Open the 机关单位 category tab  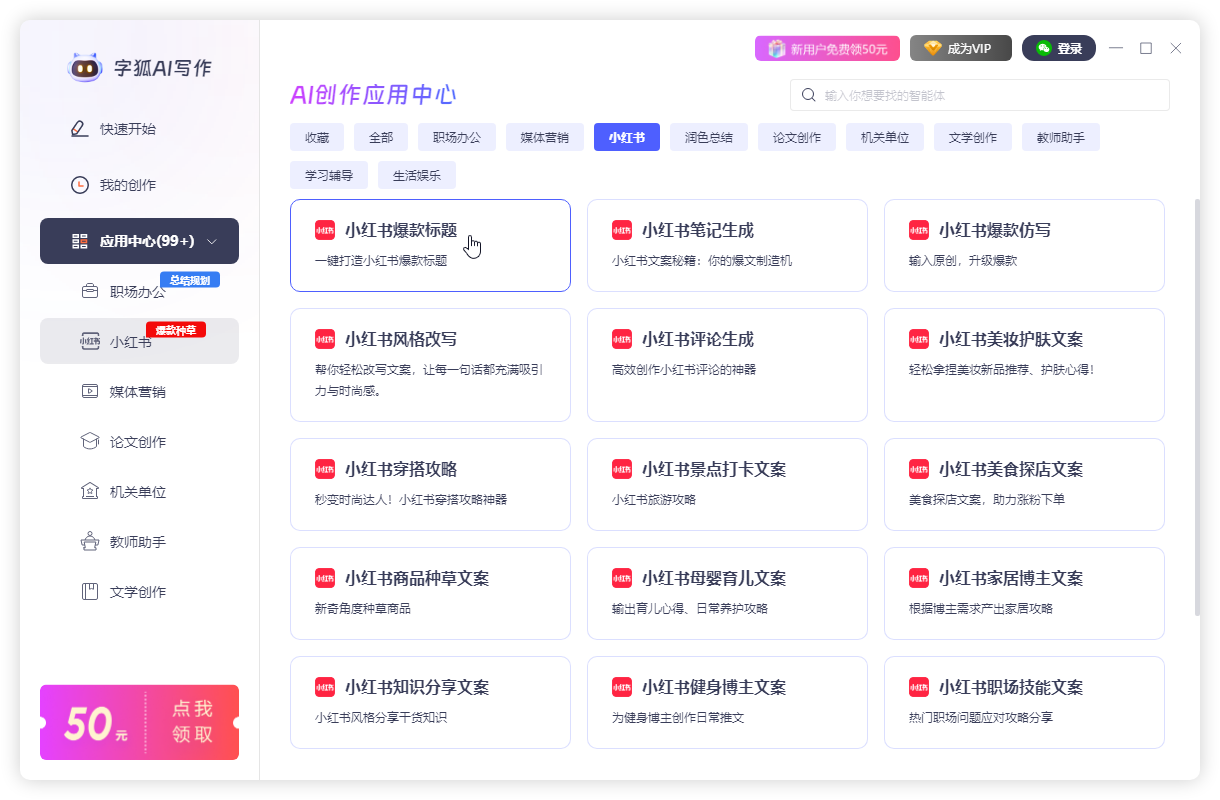pyautogui.click(x=885, y=137)
